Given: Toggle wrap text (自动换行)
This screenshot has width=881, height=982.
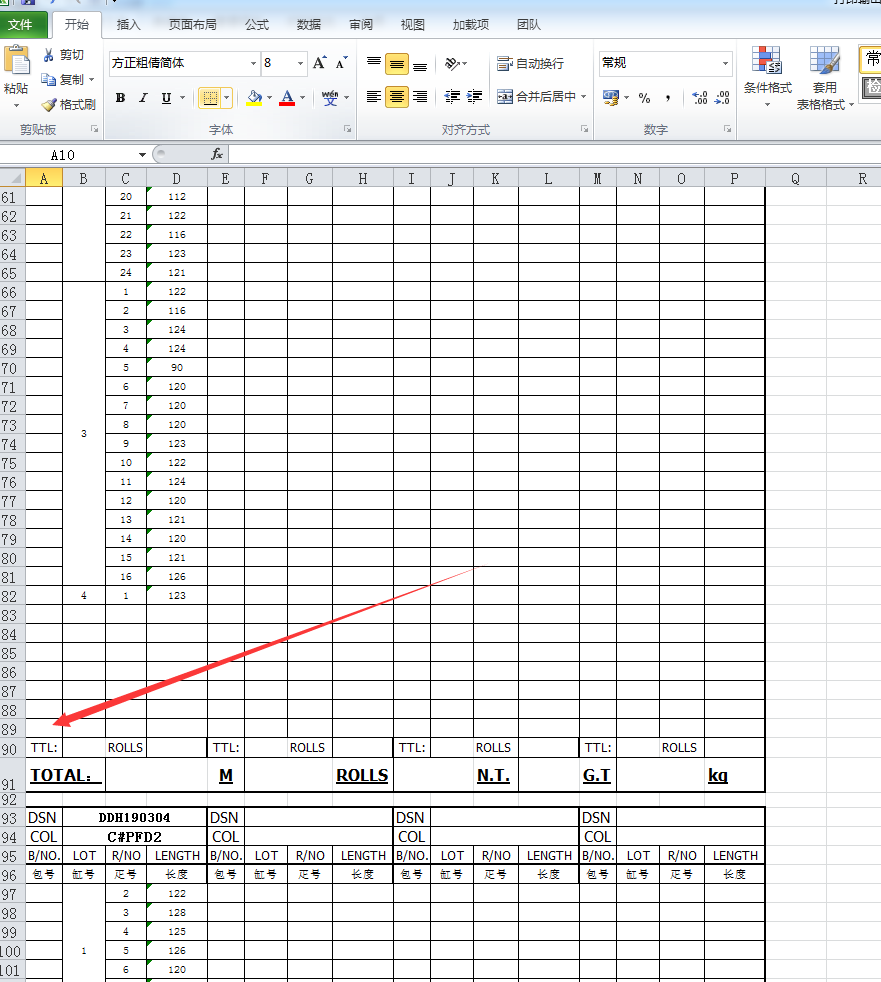Looking at the screenshot, I should pos(531,64).
